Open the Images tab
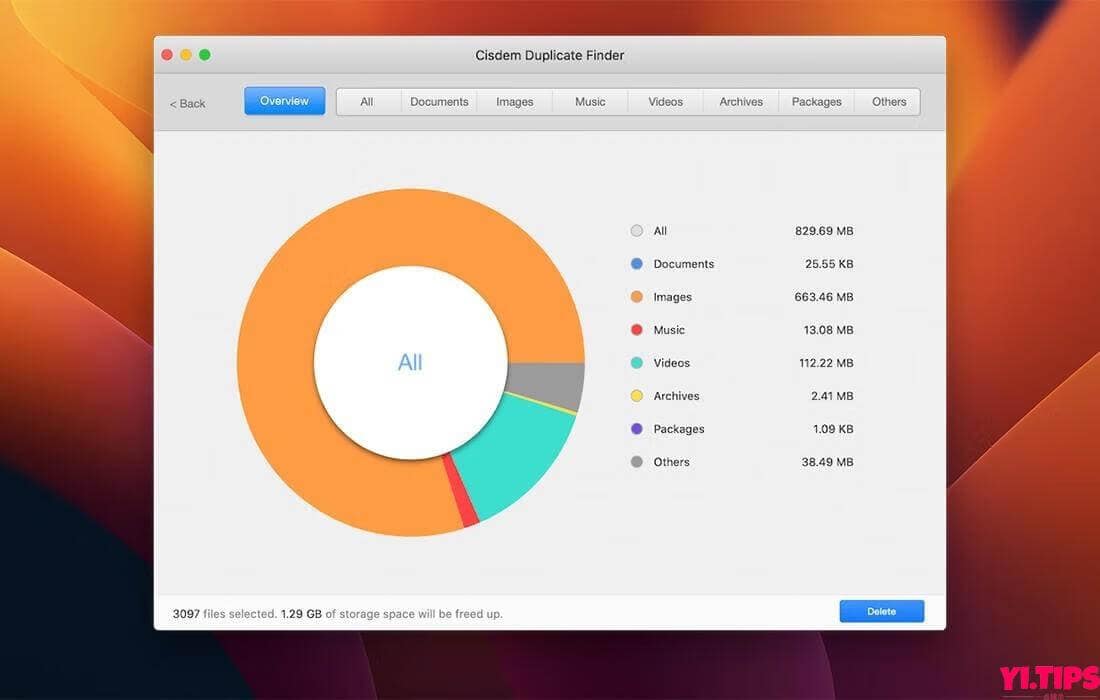 [514, 101]
